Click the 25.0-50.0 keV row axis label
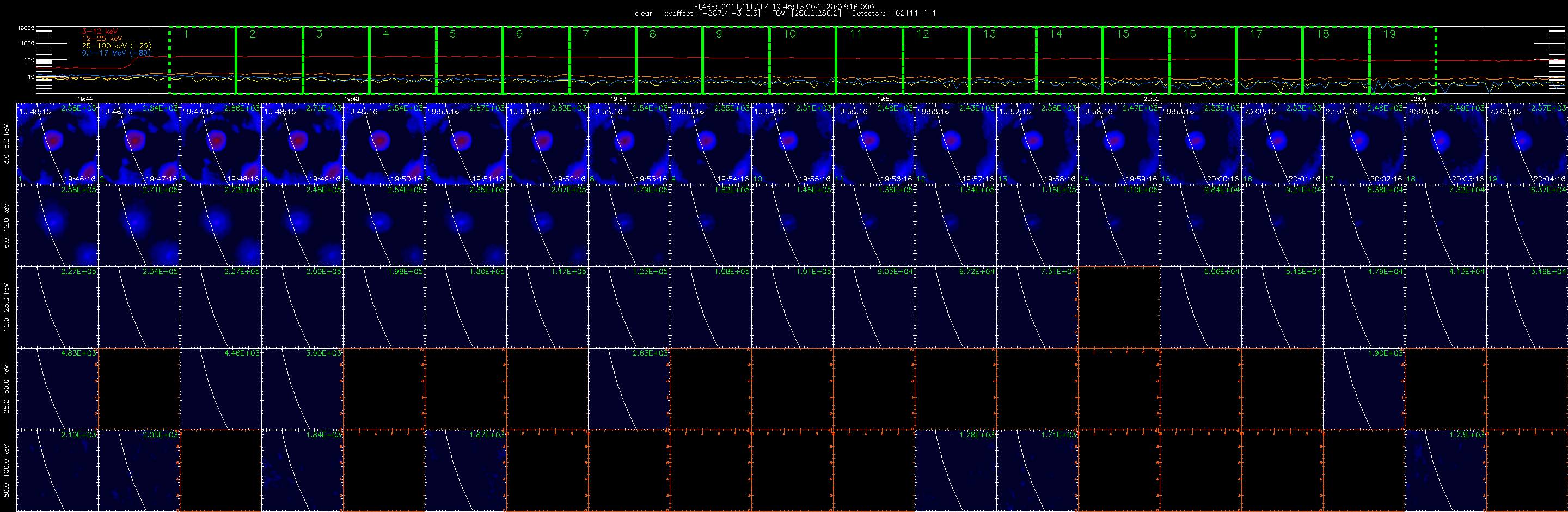This screenshot has height=512, width=1568. (x=7, y=388)
